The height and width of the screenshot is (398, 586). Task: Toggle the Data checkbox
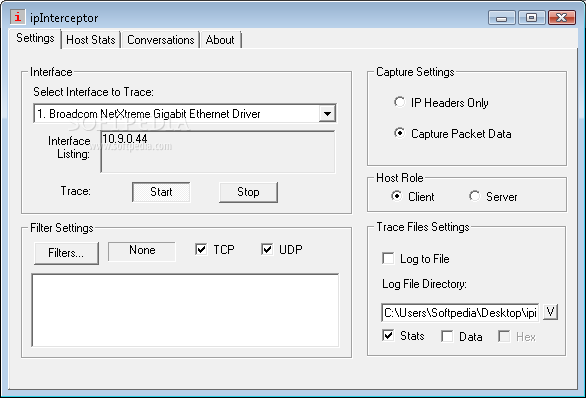[x=462, y=336]
